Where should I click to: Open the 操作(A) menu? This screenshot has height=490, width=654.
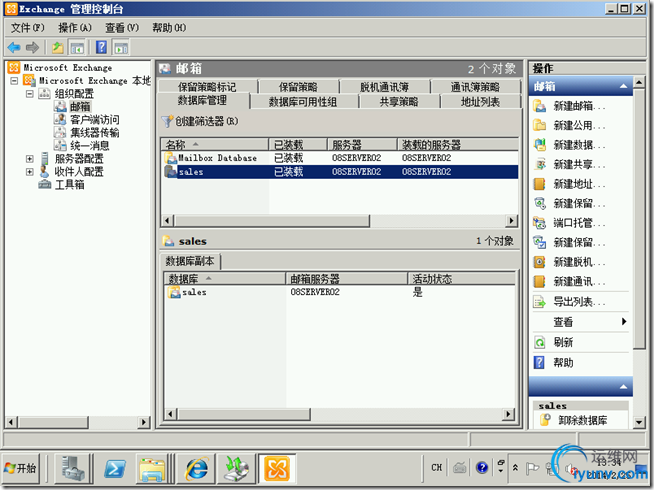[x=75, y=28]
